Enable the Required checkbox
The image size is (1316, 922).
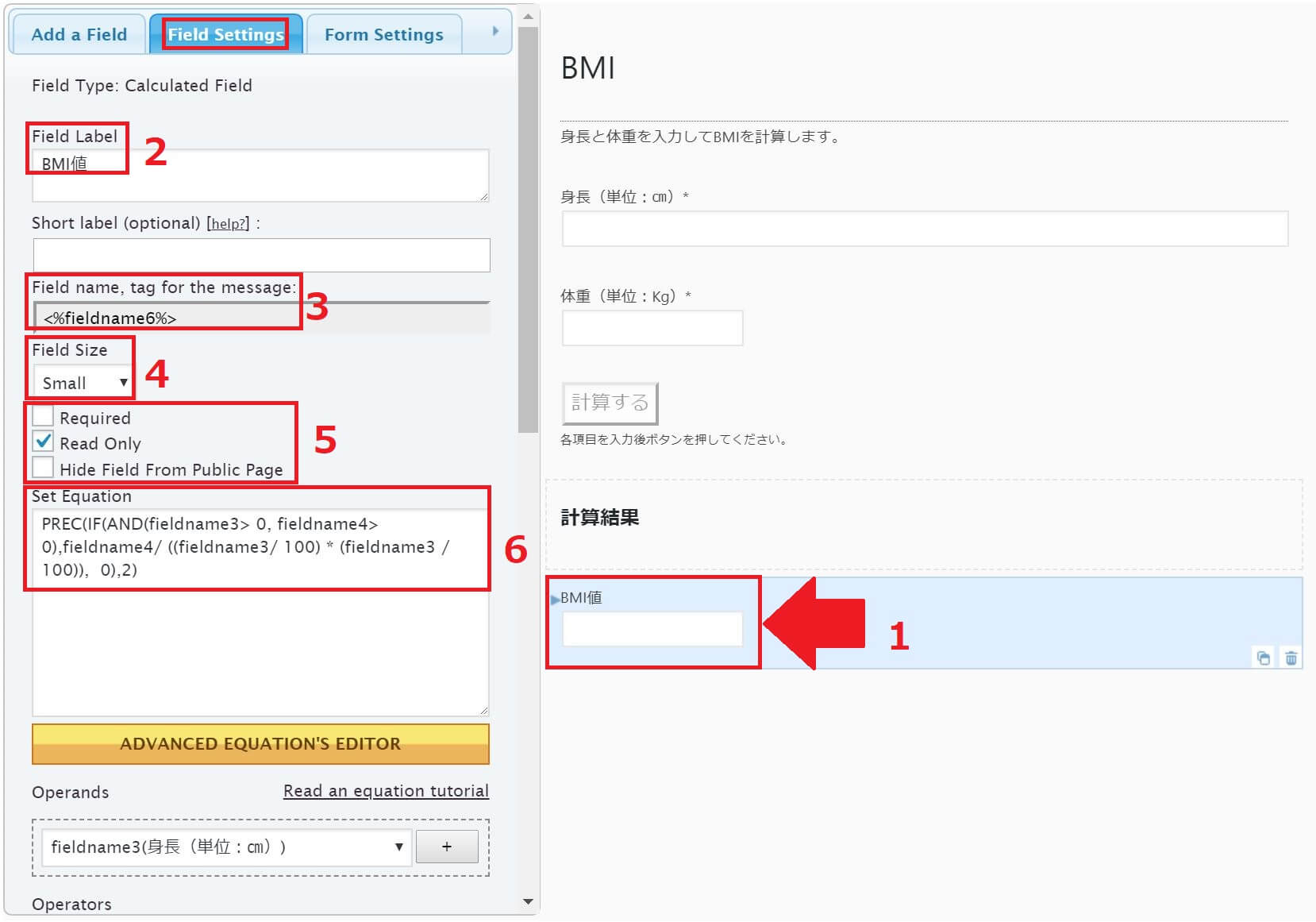click(42, 416)
